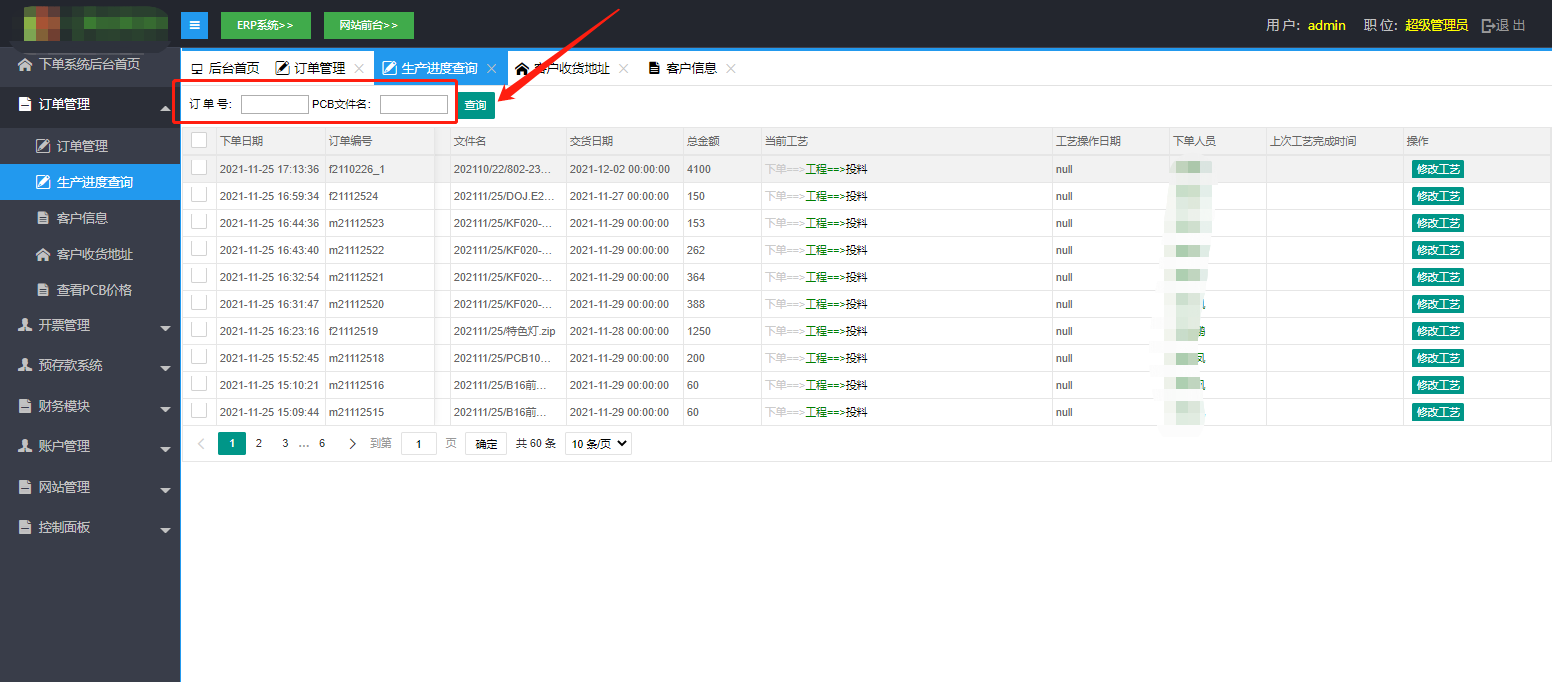The height and width of the screenshot is (682, 1552).
Task: Click the logout icon labeled 退出
Action: point(1503,25)
